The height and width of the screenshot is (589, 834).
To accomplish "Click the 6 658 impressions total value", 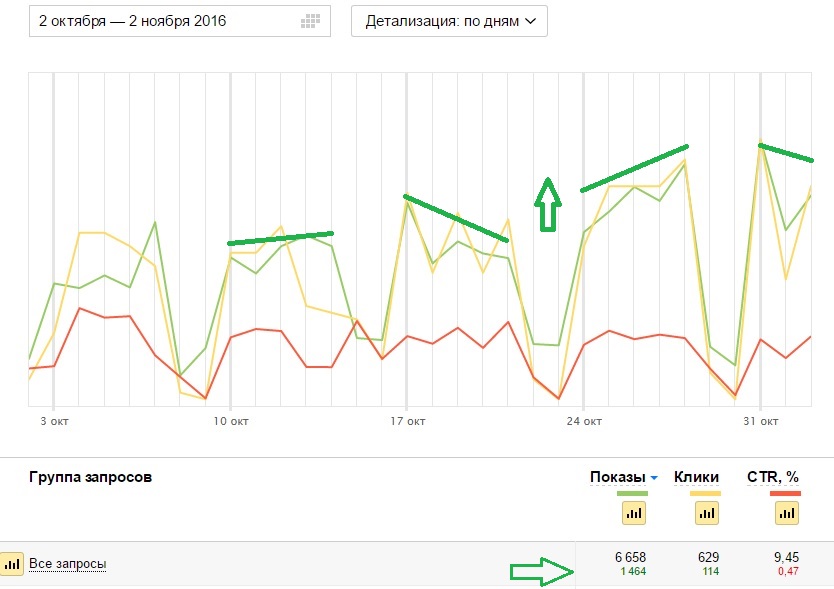I will pyautogui.click(x=632, y=554).
